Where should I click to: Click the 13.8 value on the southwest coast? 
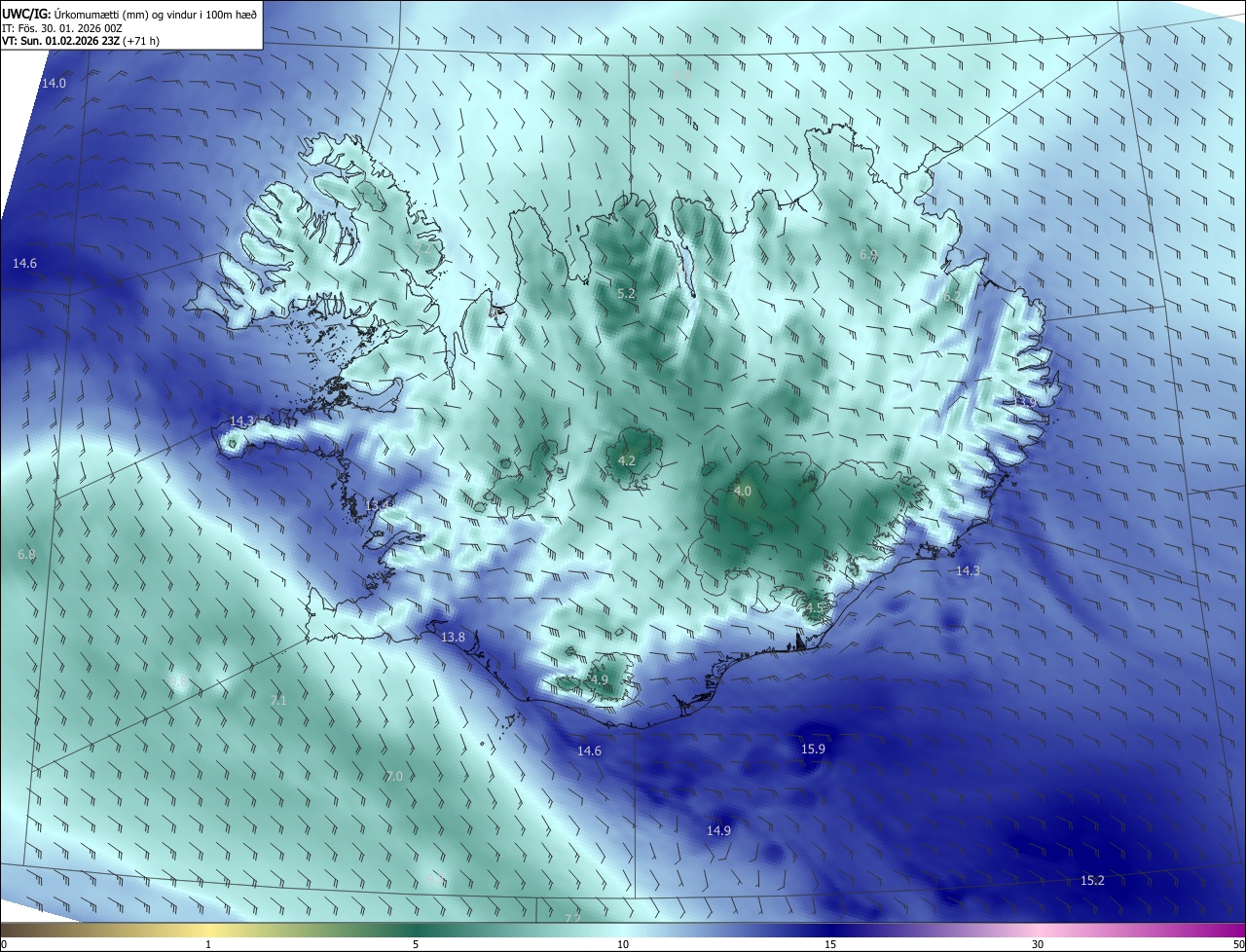click(453, 638)
